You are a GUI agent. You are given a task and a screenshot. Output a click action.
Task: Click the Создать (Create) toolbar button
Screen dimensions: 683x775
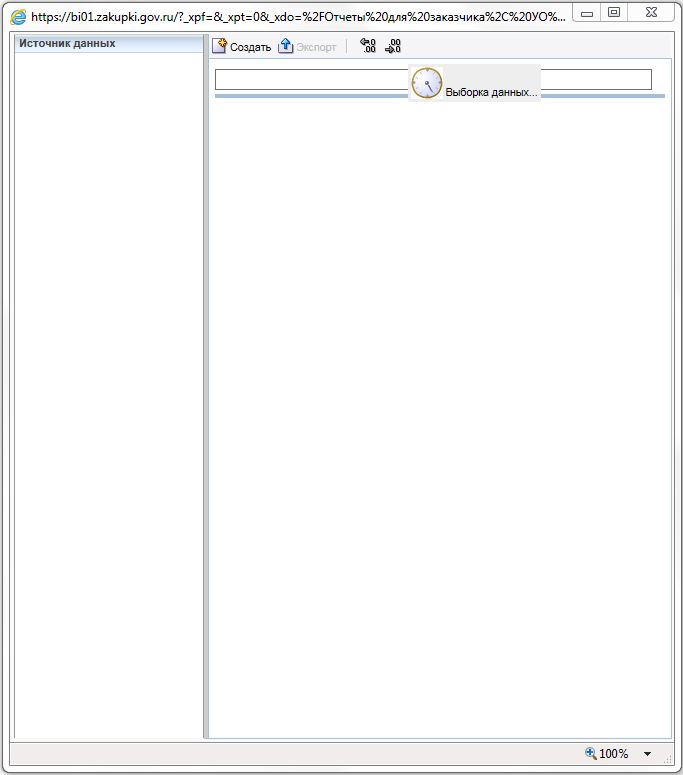[242, 47]
